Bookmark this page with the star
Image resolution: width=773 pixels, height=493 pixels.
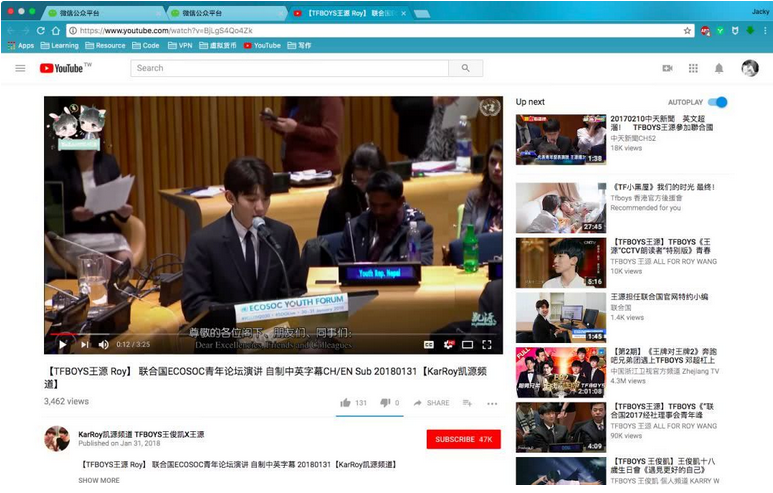click(687, 31)
